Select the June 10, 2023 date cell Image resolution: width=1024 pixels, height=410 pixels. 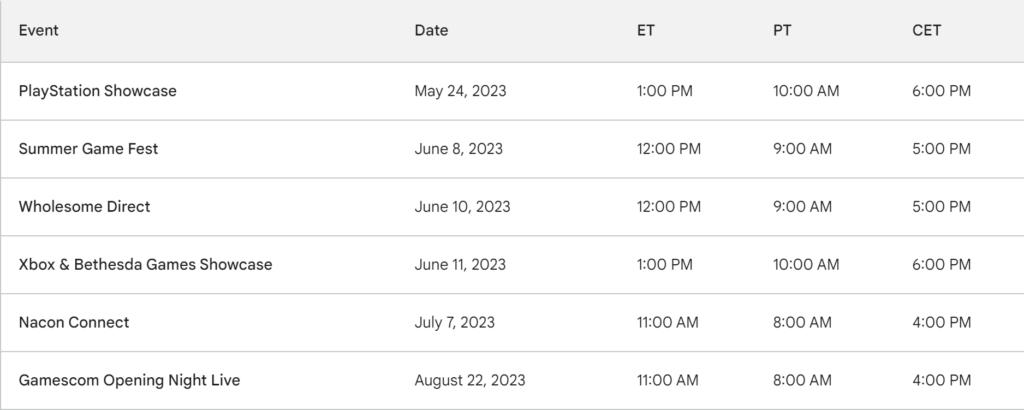(462, 207)
